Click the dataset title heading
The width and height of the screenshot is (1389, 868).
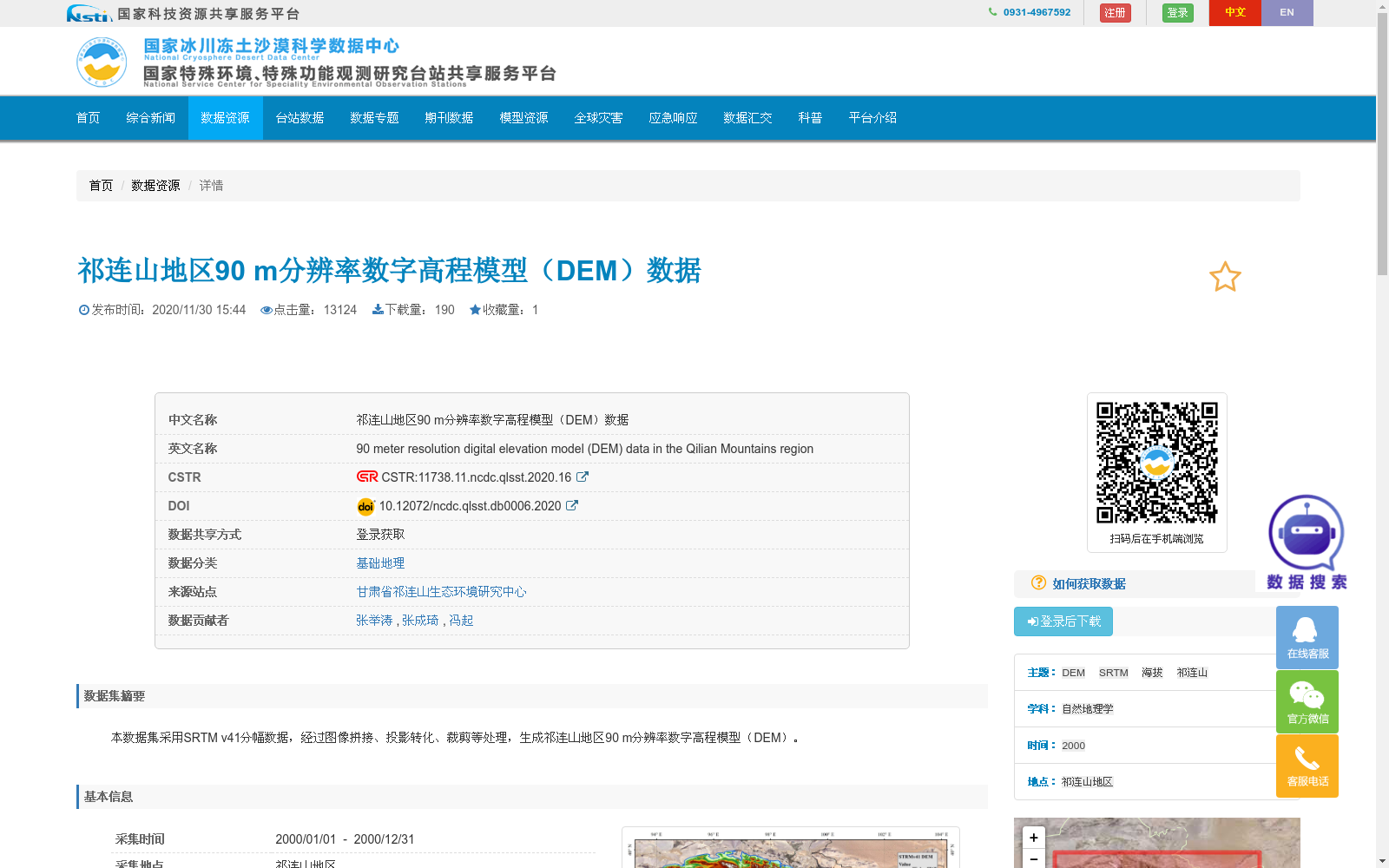point(389,271)
